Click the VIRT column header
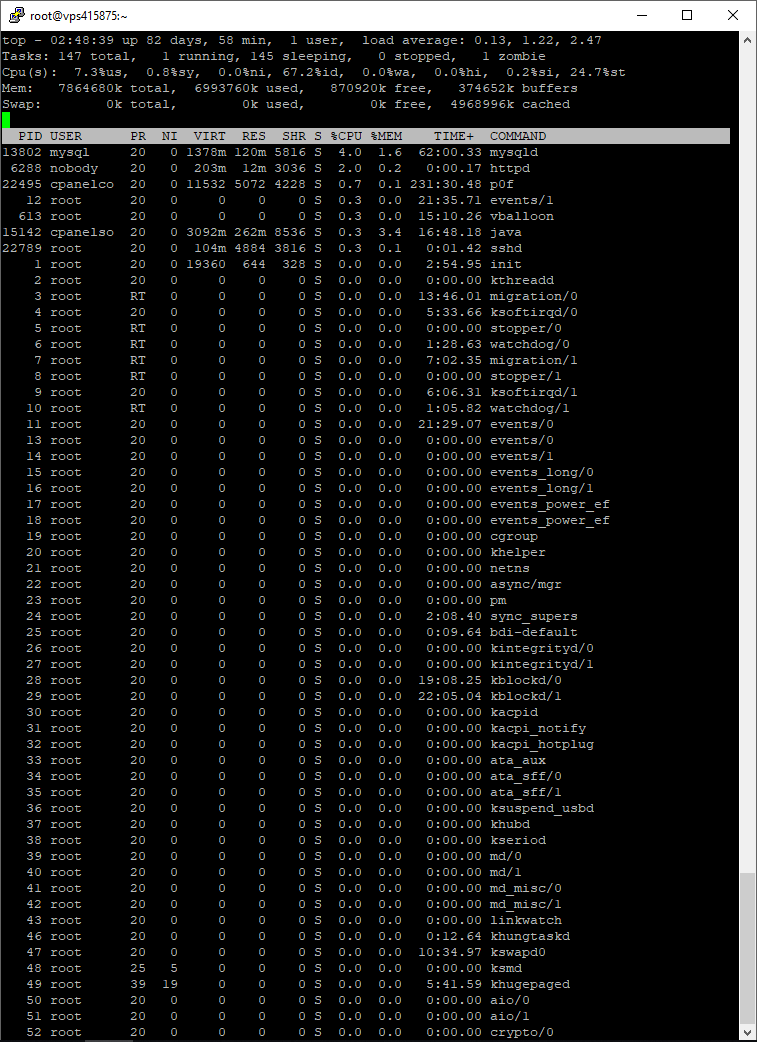The height and width of the screenshot is (1042, 757). click(x=209, y=136)
